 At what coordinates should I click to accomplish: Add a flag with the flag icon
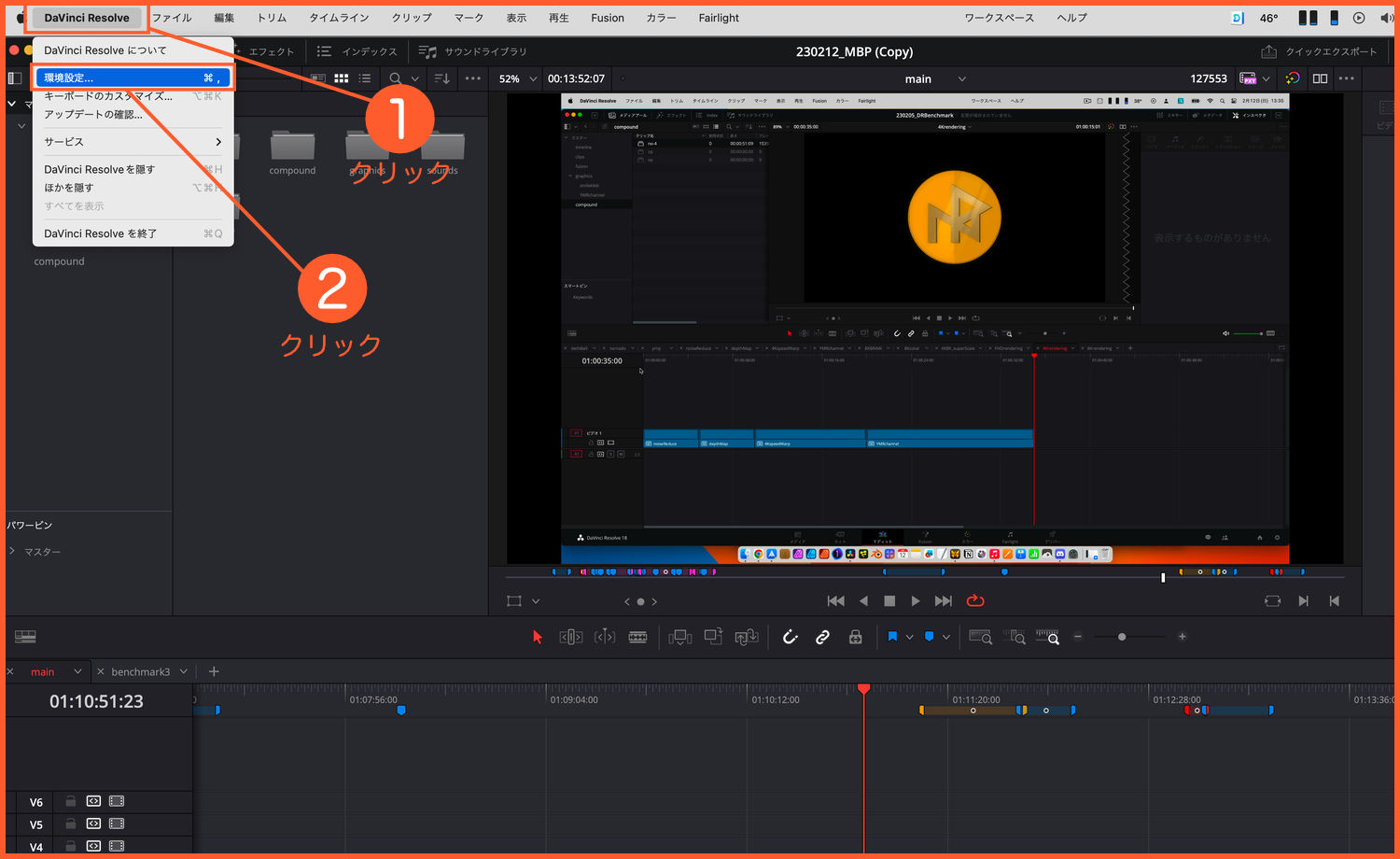pos(892,637)
